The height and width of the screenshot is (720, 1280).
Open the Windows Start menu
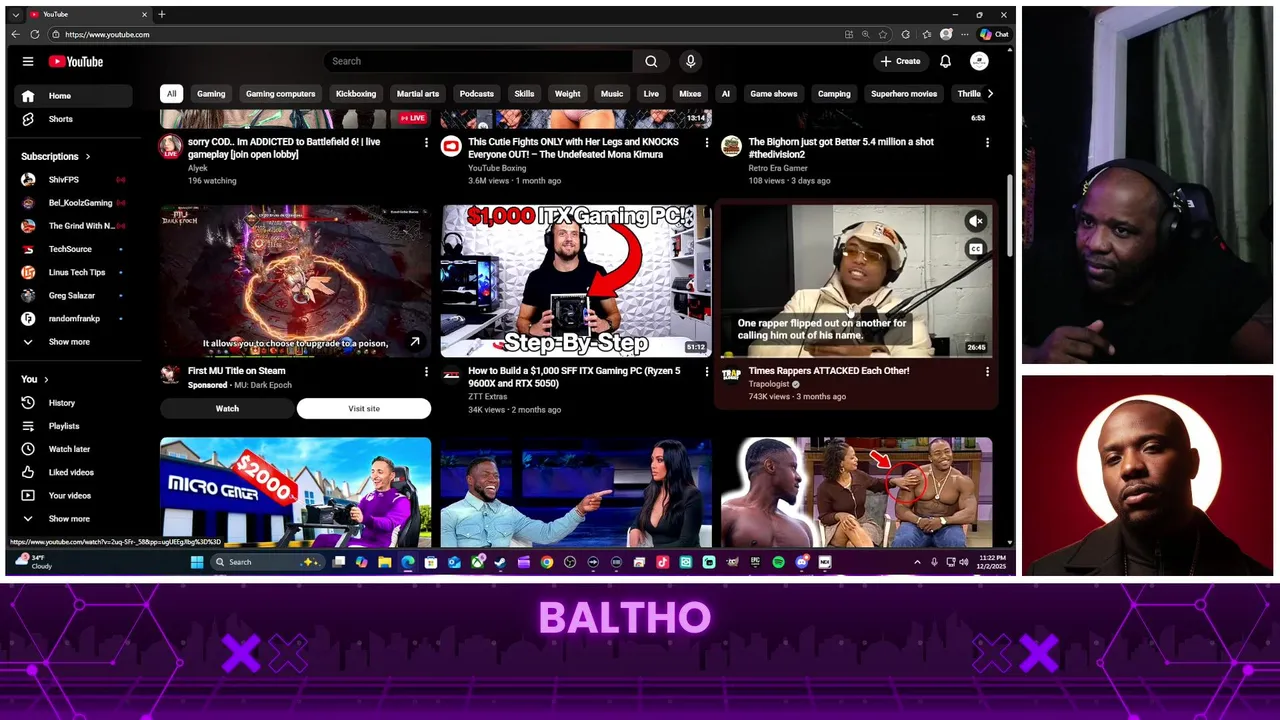pyautogui.click(x=197, y=562)
